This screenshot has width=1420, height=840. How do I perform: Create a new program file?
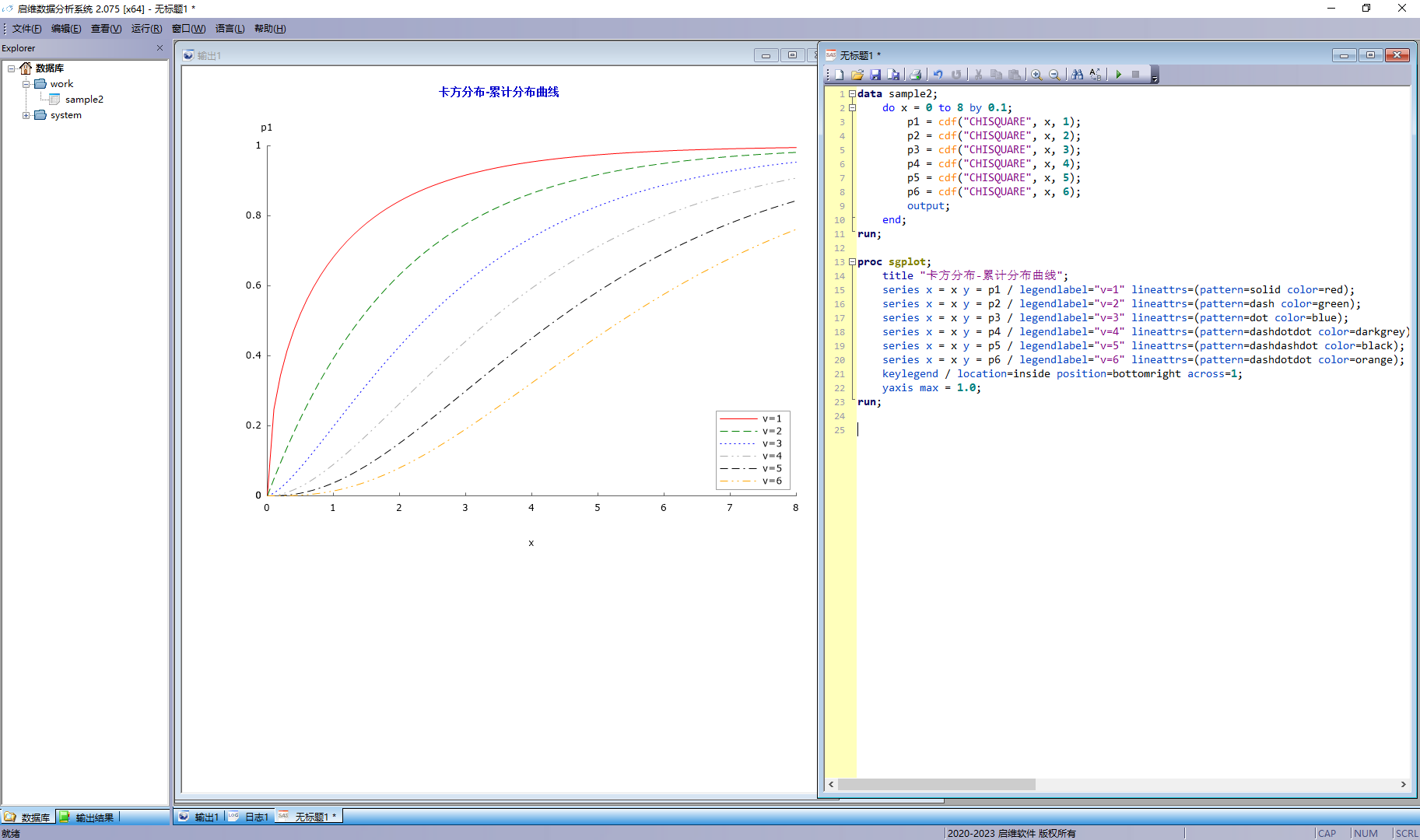pyautogui.click(x=840, y=75)
